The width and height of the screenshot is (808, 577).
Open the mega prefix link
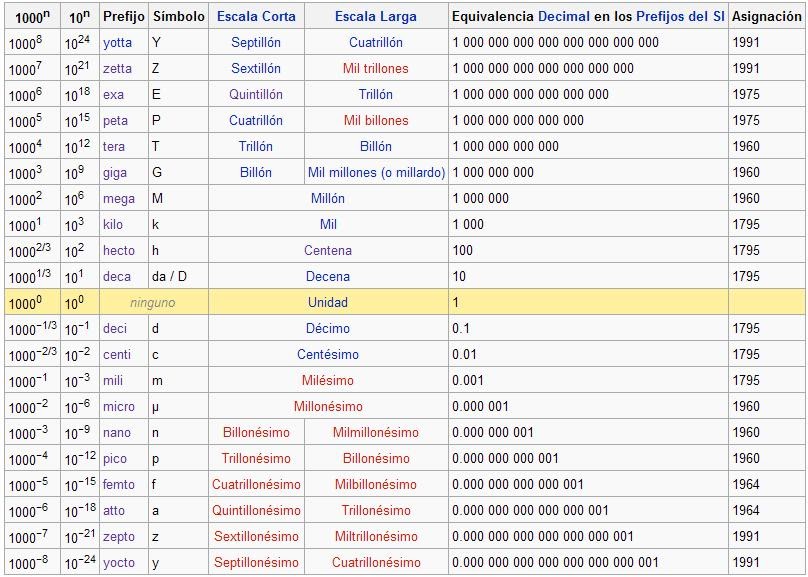coord(119,198)
